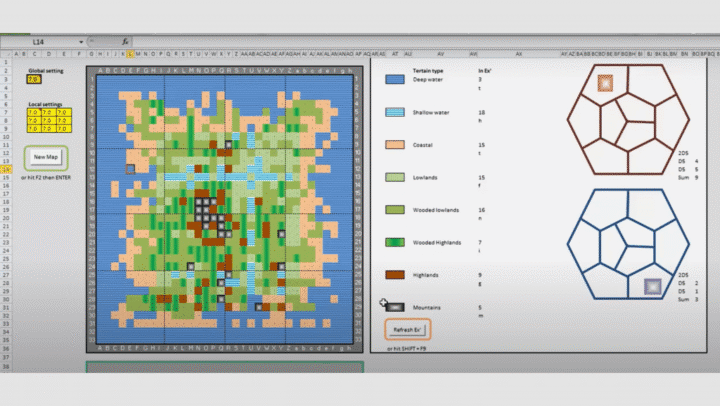The height and width of the screenshot is (406, 720).
Task: Click the 'Lowlands' label
Action: coord(425,177)
